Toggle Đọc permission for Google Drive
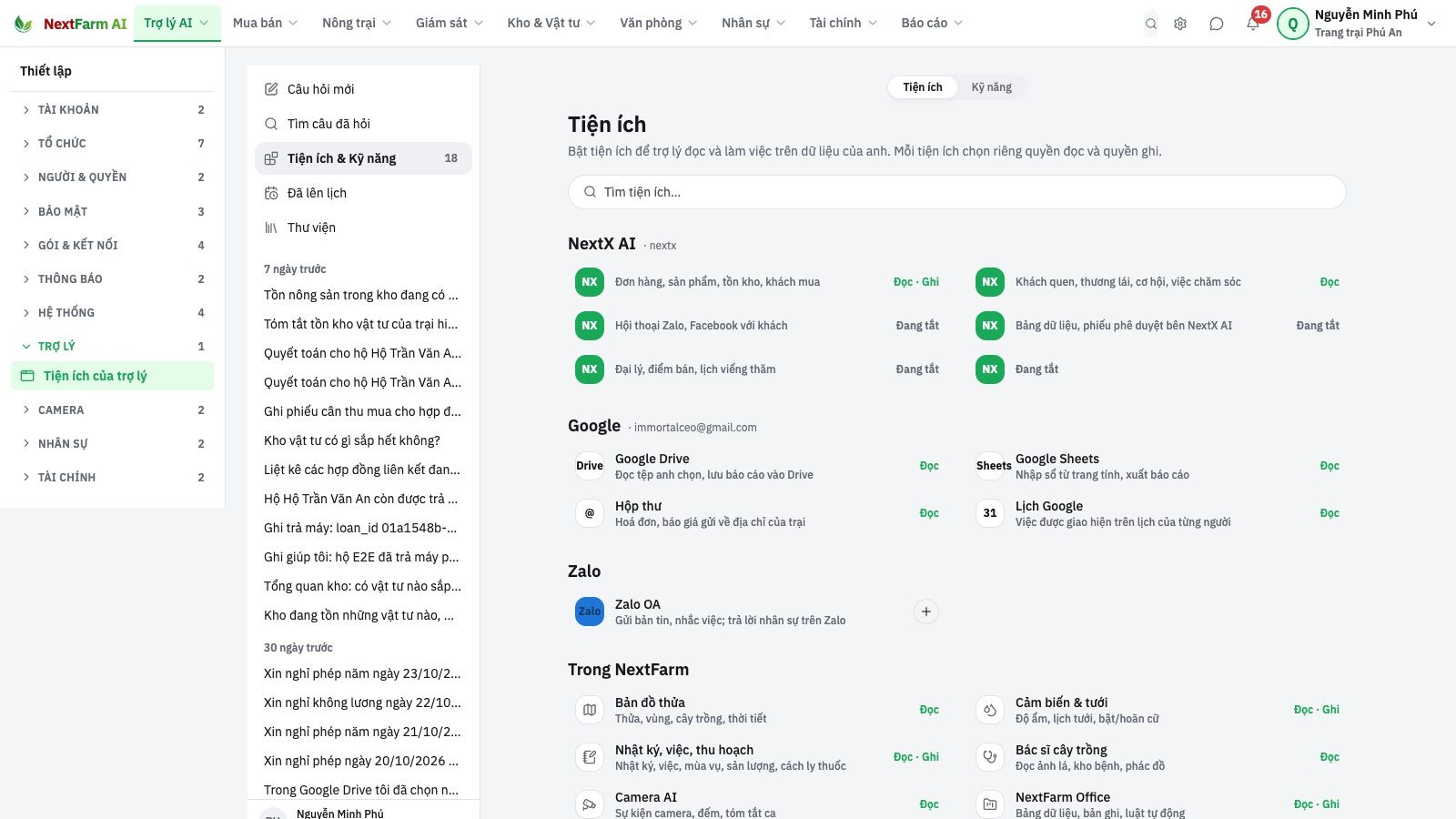This screenshot has height=819, width=1456. click(x=929, y=466)
